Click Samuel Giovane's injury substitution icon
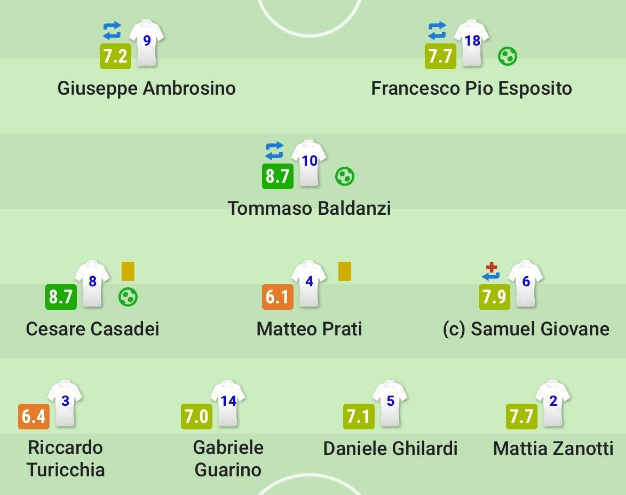The height and width of the screenshot is (495, 626). point(491,271)
